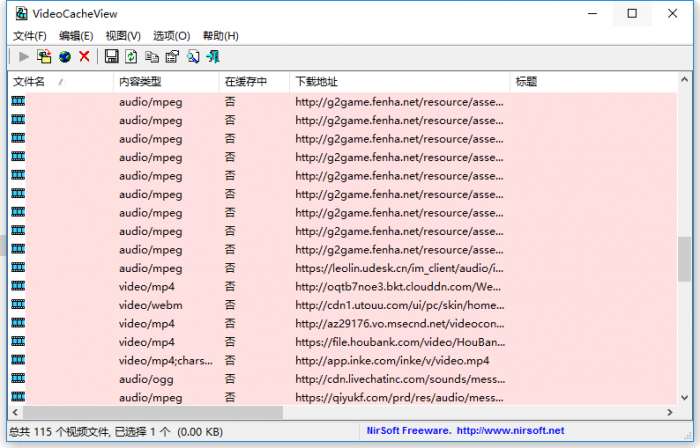The width and height of the screenshot is (700, 448).
Task: Click the VideoCacheView window title text
Action: (75, 14)
